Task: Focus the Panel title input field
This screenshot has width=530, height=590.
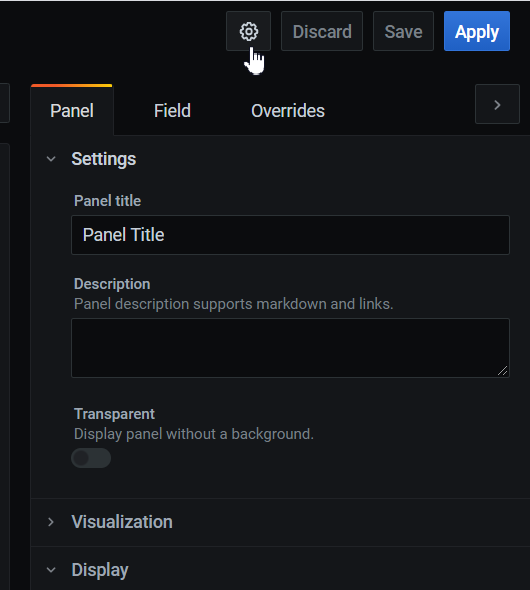Action: 290,235
